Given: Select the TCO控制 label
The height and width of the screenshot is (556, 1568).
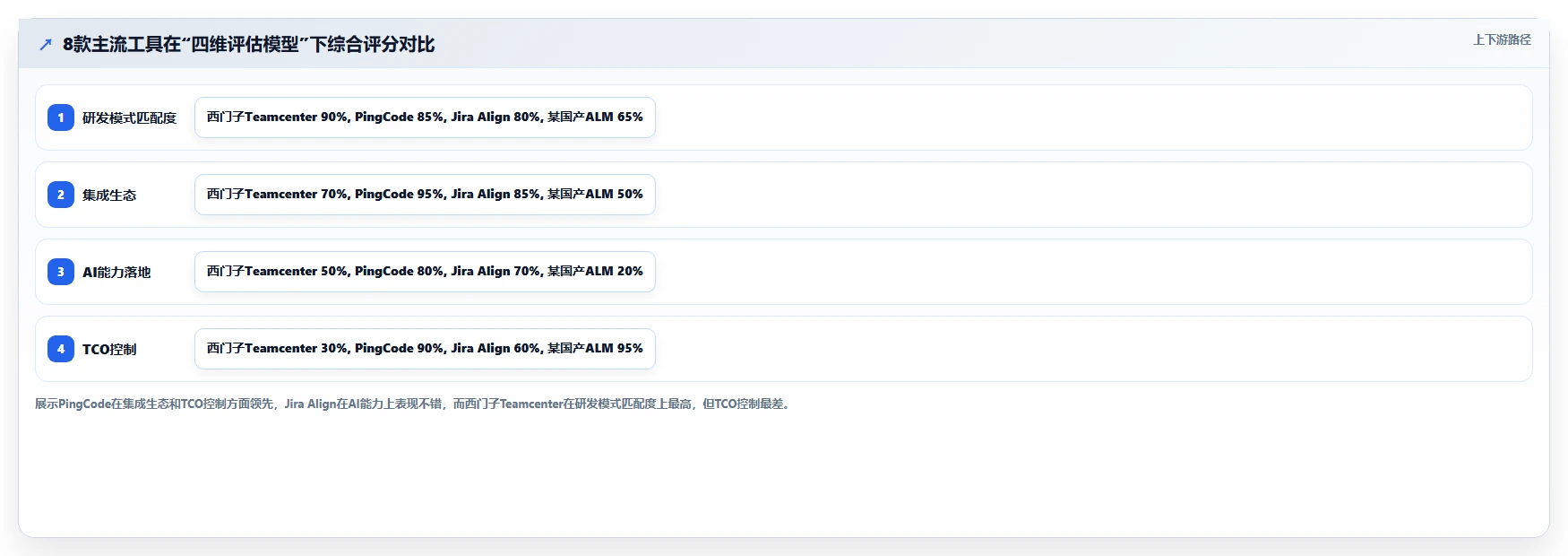Looking at the screenshot, I should pyautogui.click(x=109, y=349).
